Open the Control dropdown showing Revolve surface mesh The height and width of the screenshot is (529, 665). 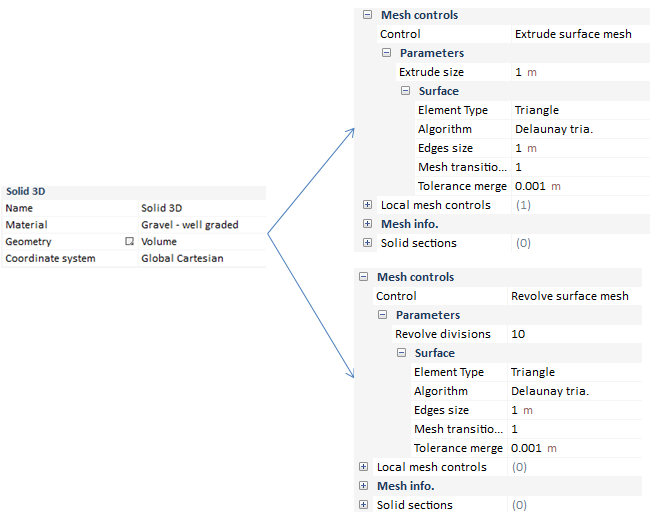click(574, 296)
